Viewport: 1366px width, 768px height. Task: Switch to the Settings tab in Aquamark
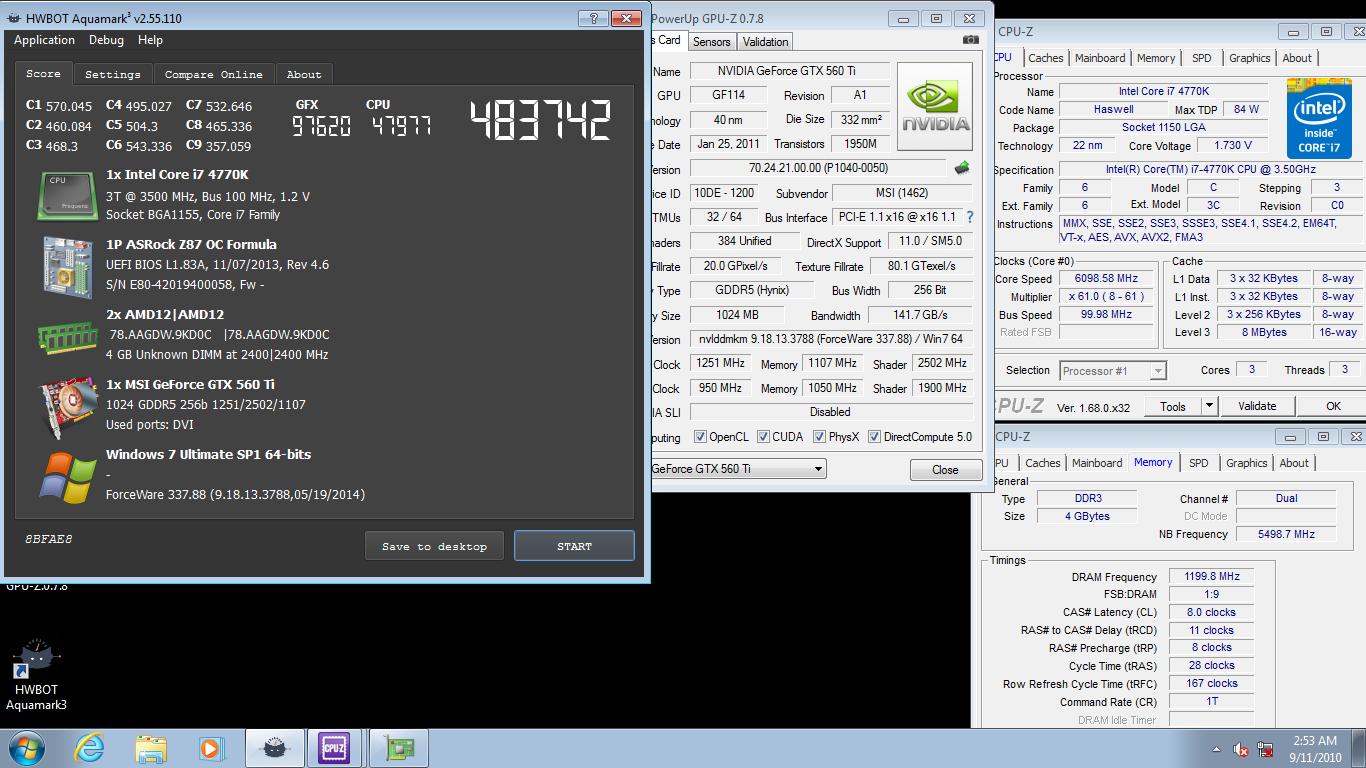[112, 75]
